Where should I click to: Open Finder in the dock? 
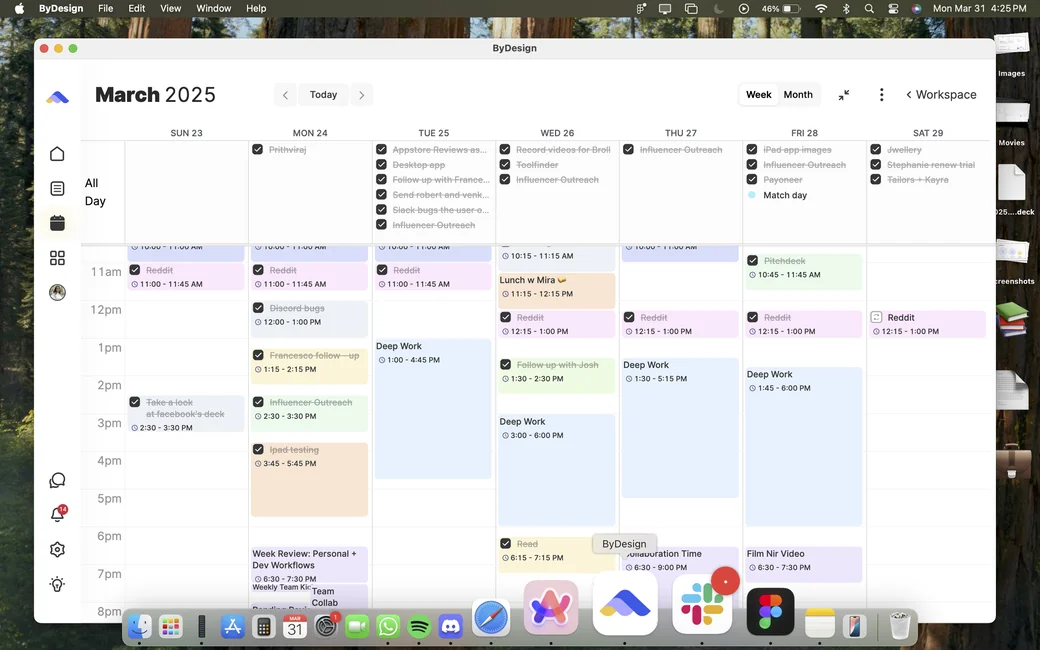click(139, 625)
